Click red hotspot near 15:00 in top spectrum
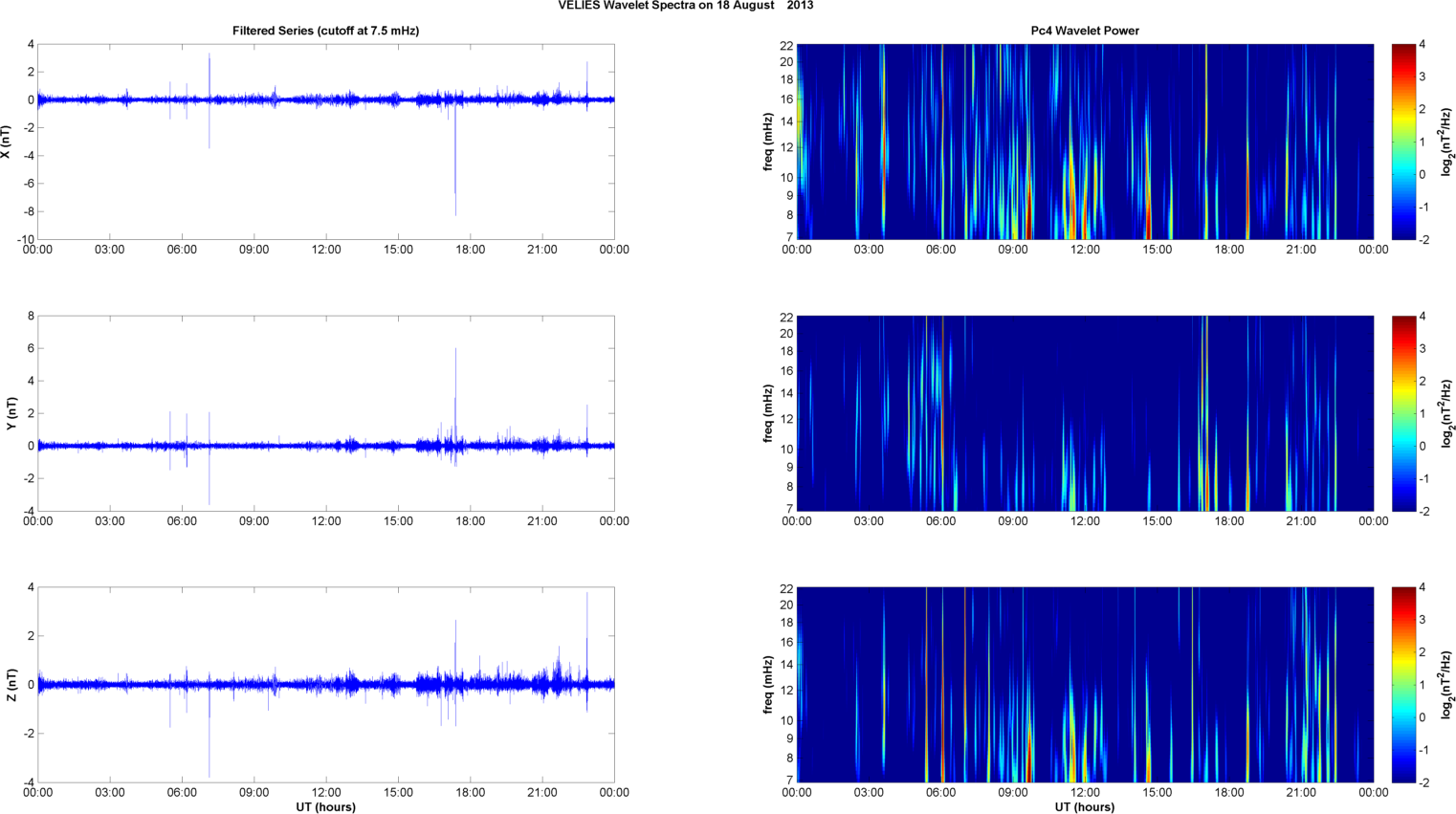This screenshot has height=814, width=1456. [x=1149, y=225]
